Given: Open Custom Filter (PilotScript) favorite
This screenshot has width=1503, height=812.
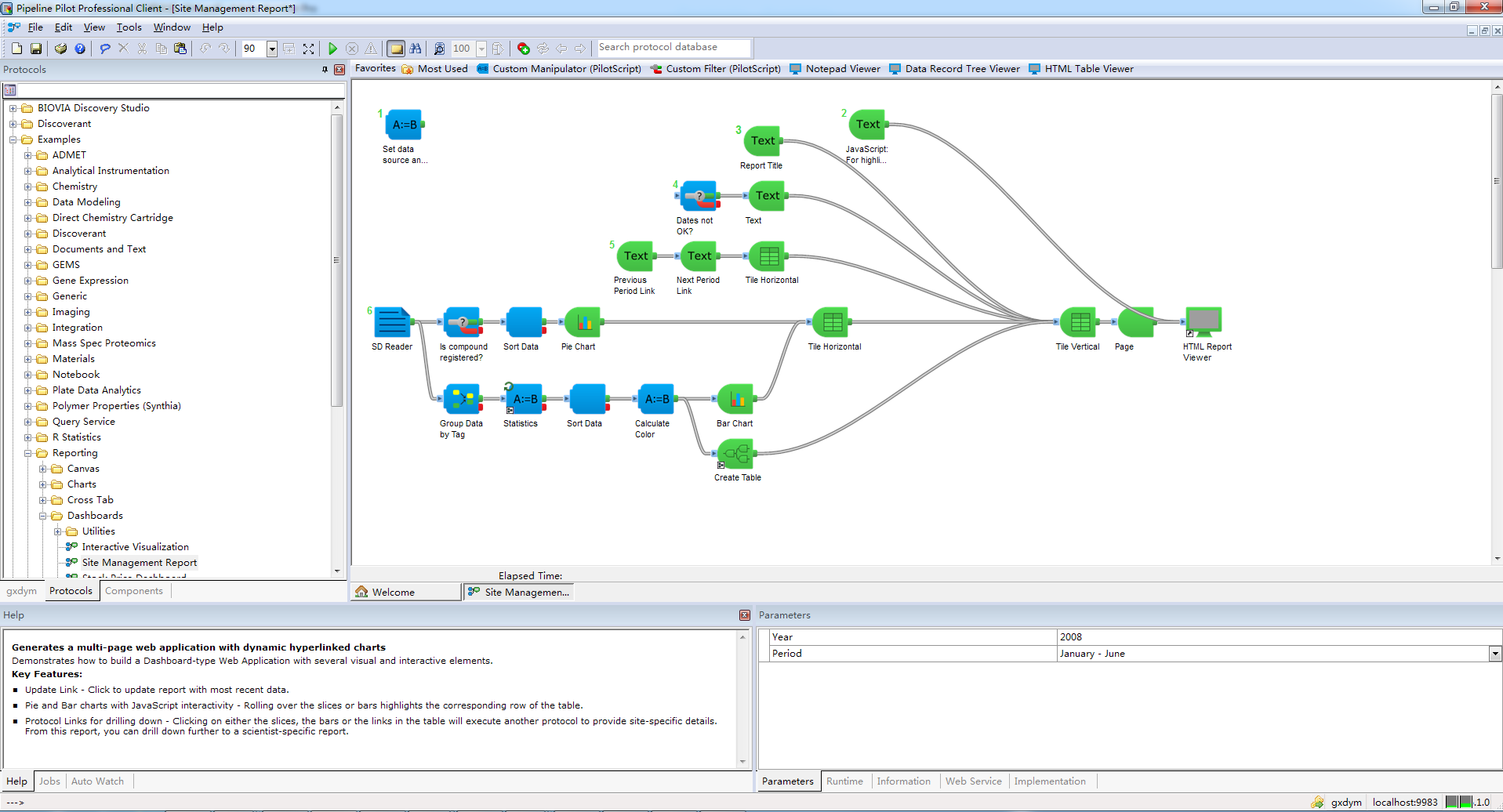Looking at the screenshot, I should 716,69.
